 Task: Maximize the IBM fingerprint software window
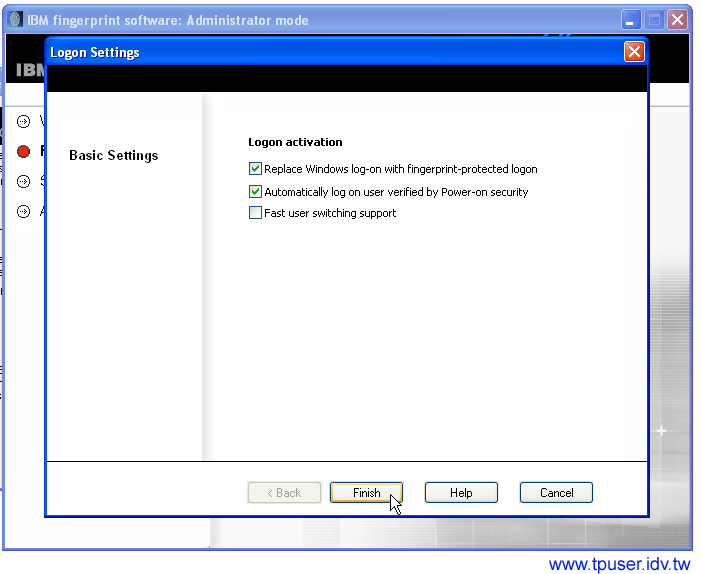point(654,20)
